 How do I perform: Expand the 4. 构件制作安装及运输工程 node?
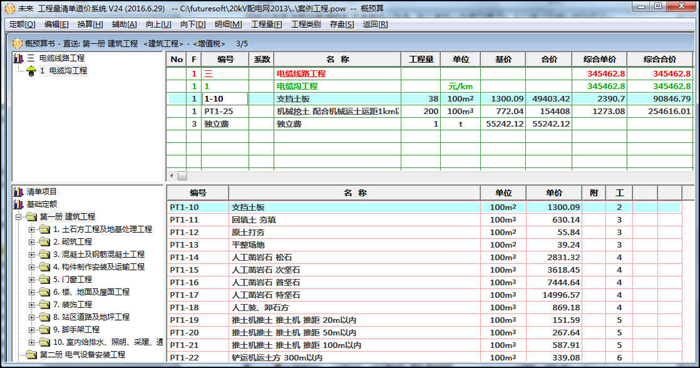pos(31,267)
